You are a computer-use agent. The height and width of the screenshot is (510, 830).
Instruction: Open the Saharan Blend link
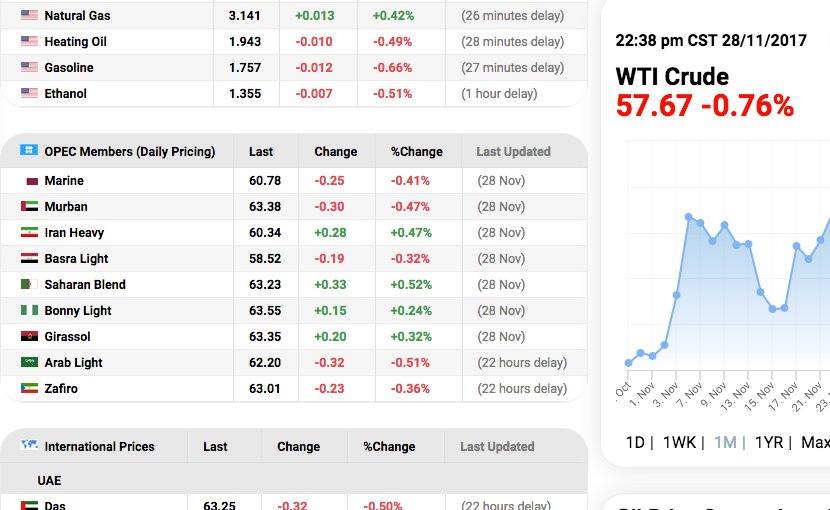pyautogui.click(x=85, y=284)
